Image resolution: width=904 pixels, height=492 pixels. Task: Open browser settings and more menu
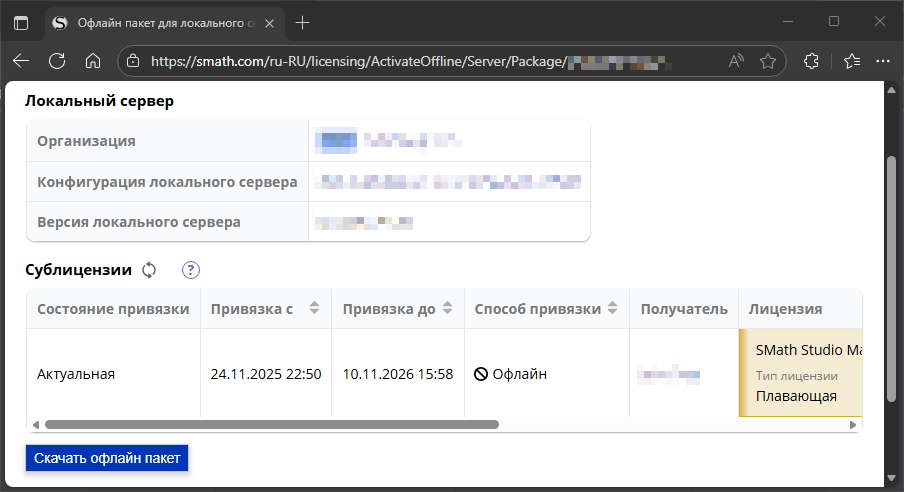pos(883,61)
